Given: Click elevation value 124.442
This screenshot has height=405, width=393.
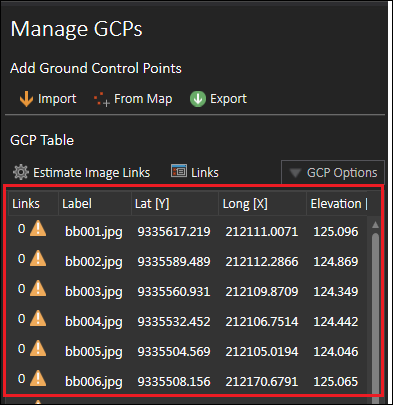Looking at the screenshot, I should pyautogui.click(x=336, y=321).
